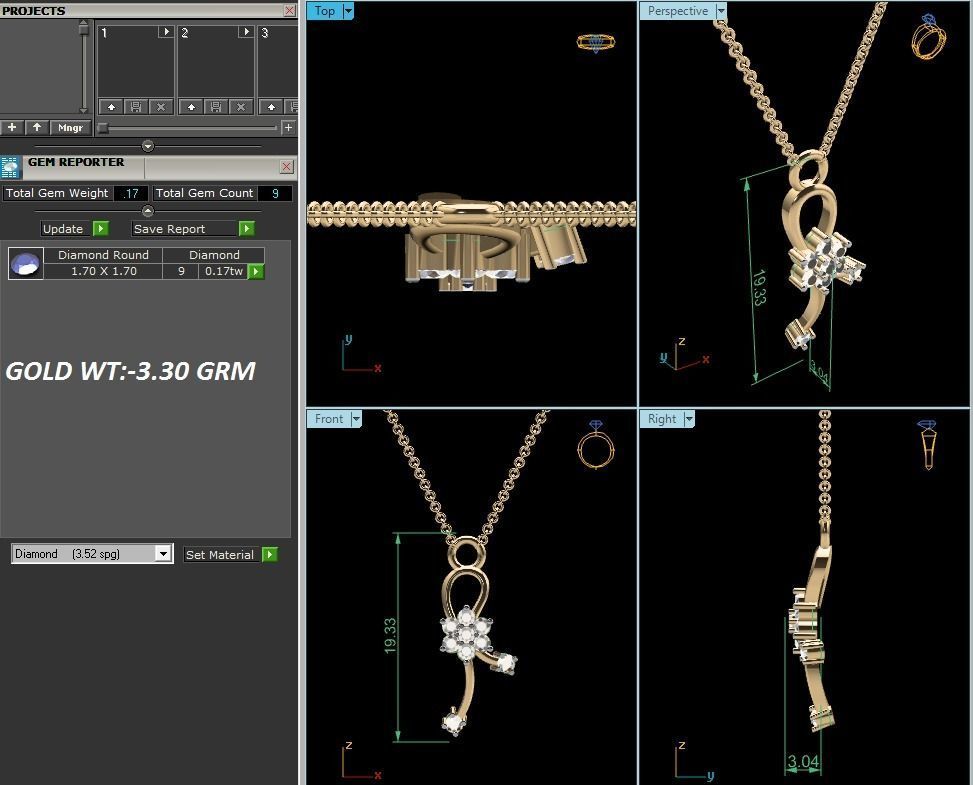This screenshot has height=785, width=973.
Task: Click the add project plus button beside Mngr
Action: click(x=12, y=127)
